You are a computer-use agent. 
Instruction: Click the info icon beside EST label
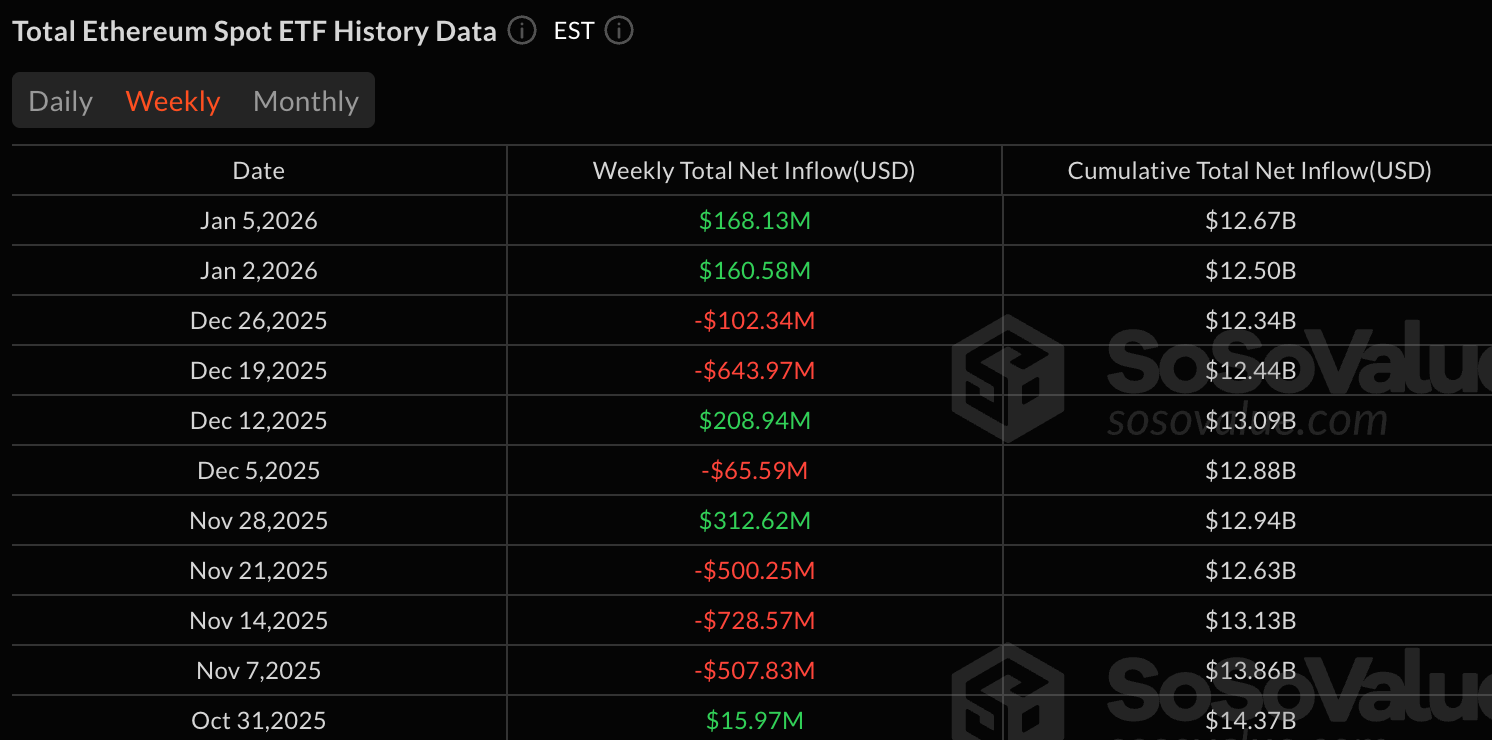coord(618,31)
